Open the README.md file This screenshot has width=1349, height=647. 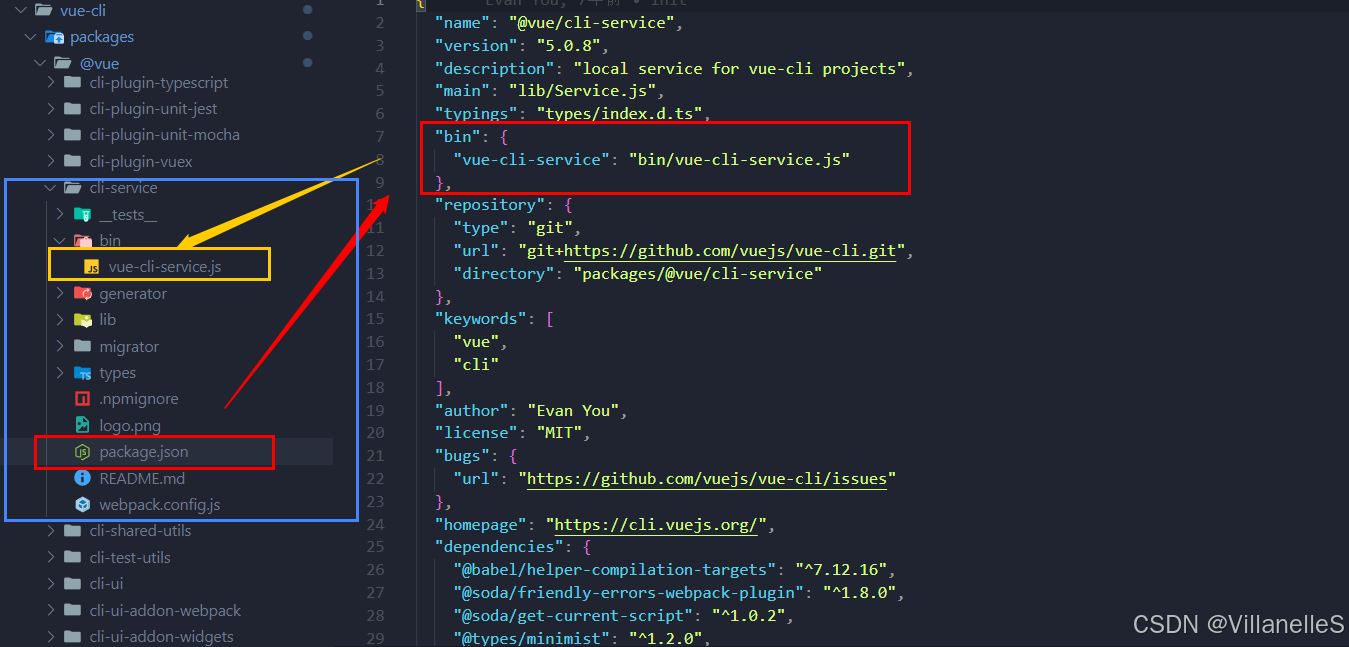click(x=142, y=478)
